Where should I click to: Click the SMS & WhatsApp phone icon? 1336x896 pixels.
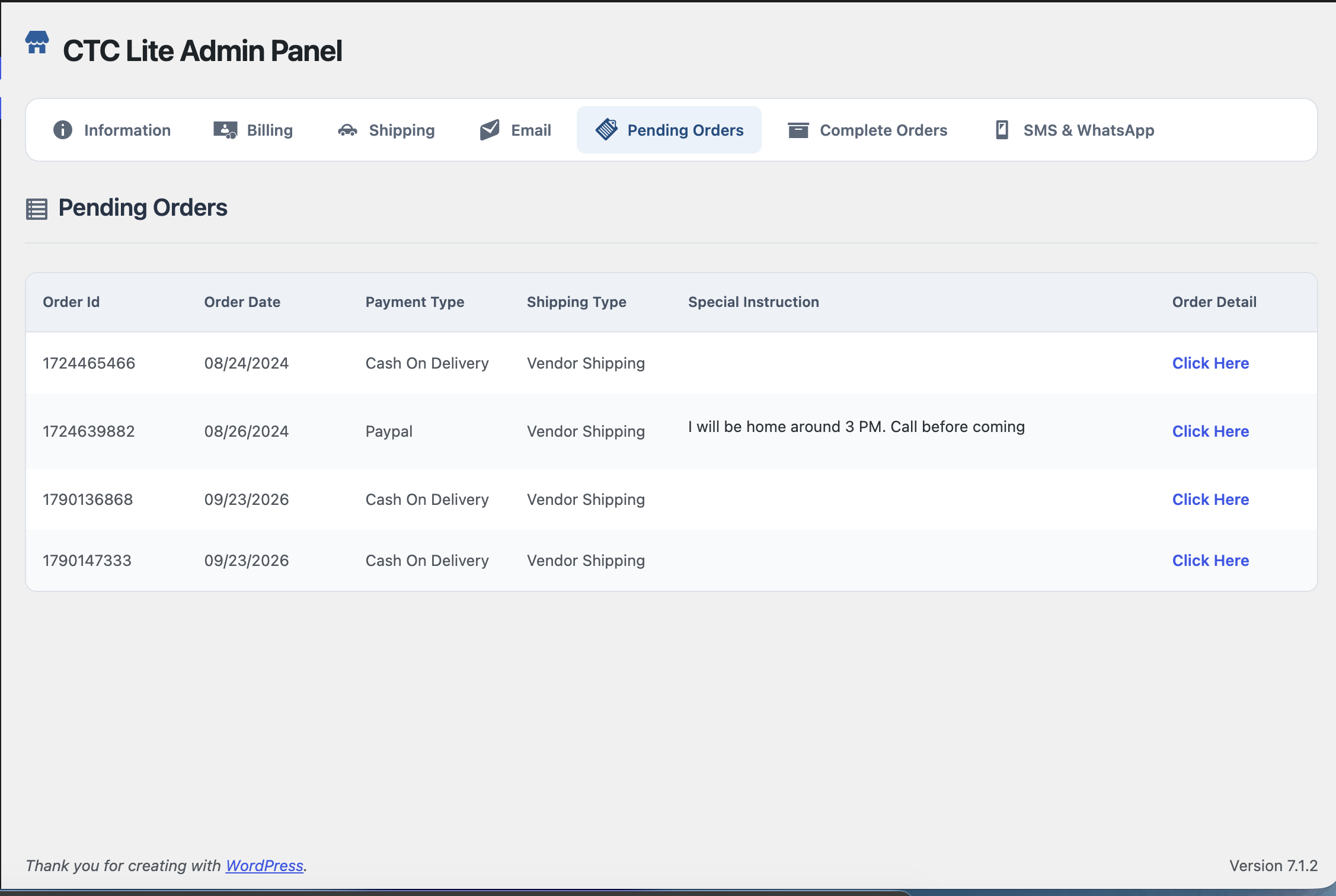coord(1002,130)
